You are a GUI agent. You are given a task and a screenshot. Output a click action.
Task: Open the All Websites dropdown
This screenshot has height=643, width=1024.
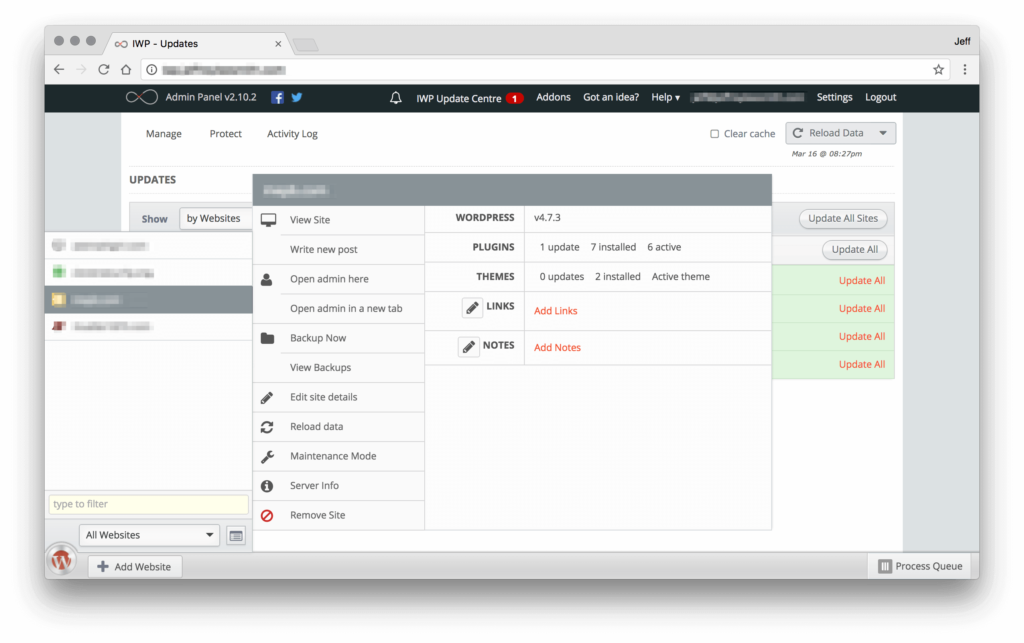point(149,535)
